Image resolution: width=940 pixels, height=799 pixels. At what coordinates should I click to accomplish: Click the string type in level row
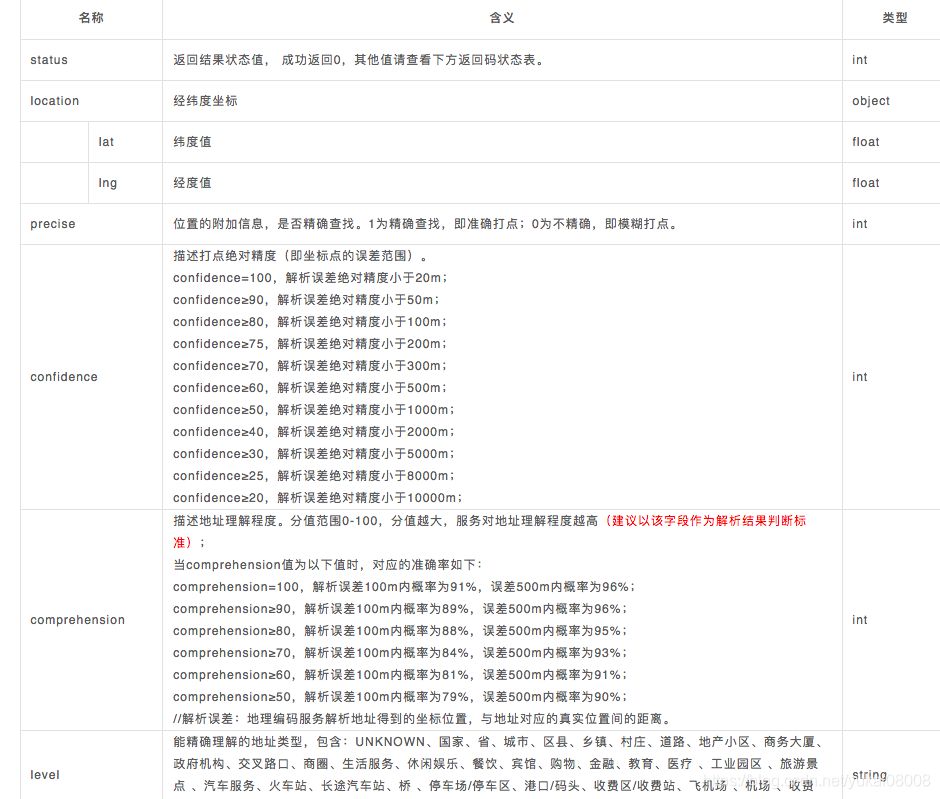869,774
